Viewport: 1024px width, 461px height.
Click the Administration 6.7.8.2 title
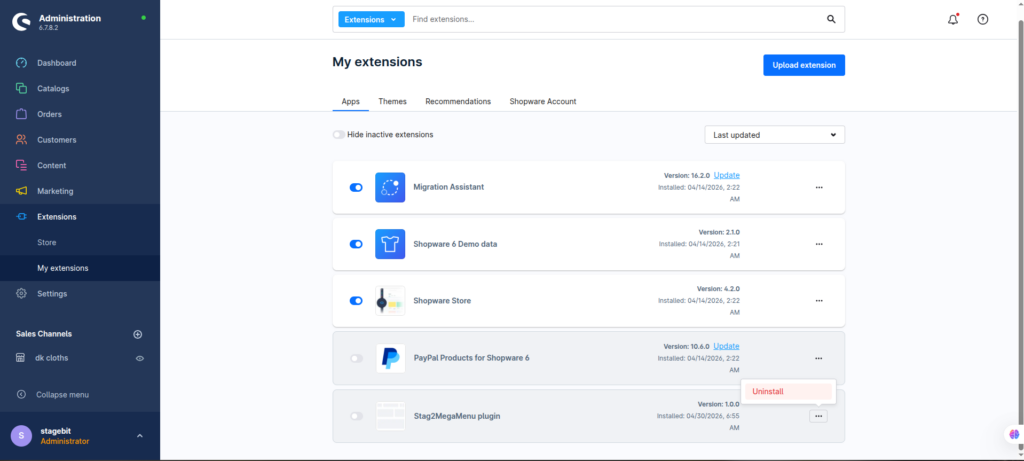tap(70, 22)
